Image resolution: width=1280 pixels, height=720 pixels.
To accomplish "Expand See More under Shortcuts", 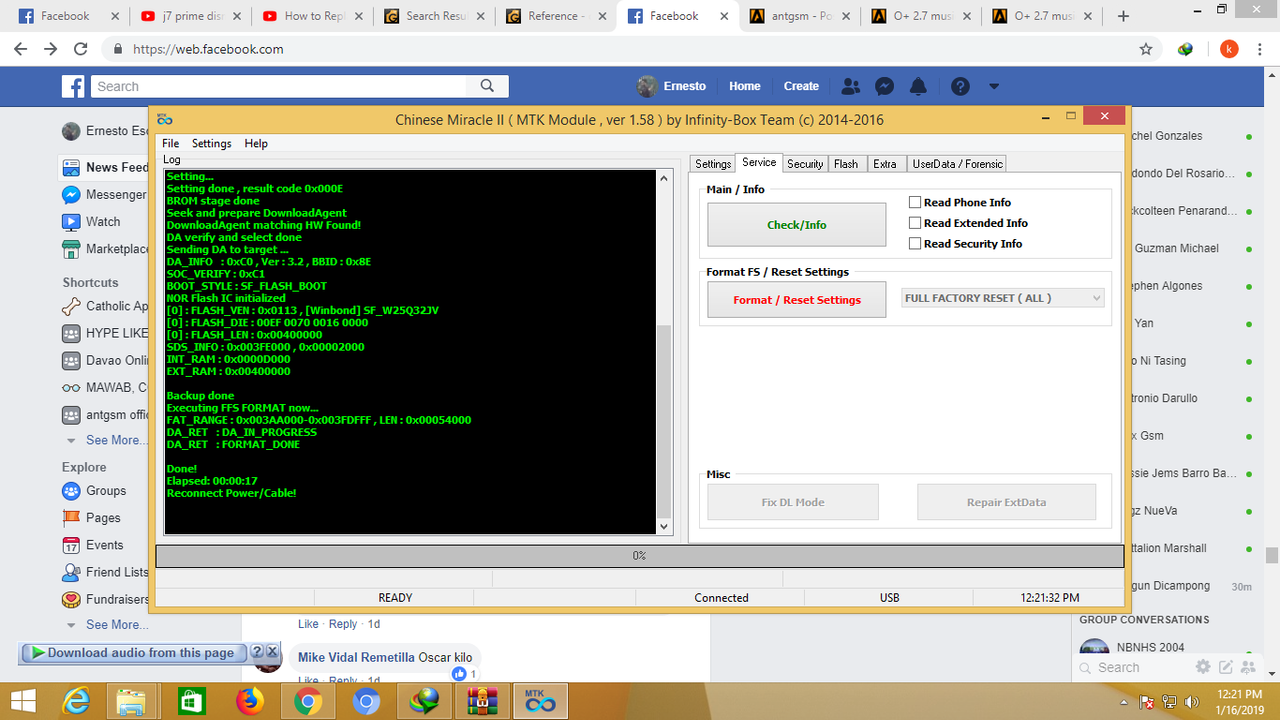I will point(115,440).
